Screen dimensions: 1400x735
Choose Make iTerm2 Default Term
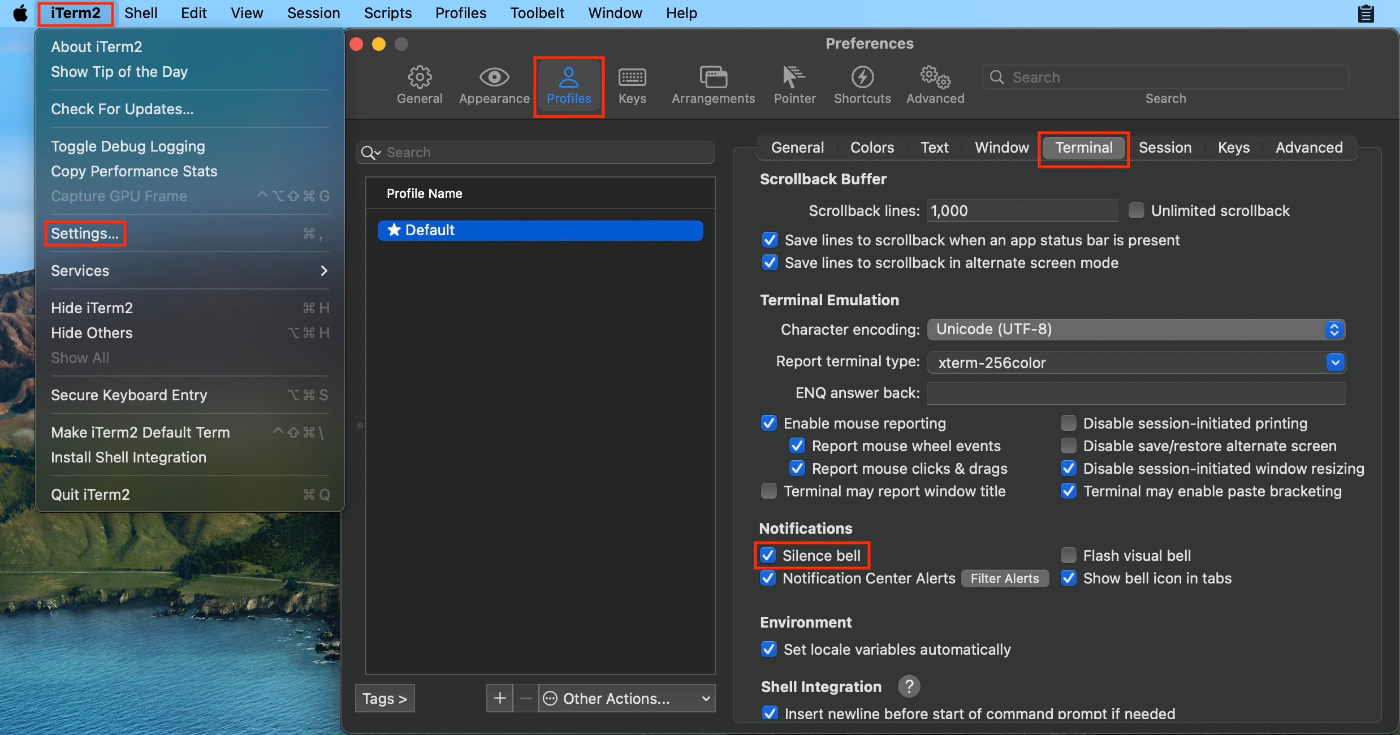[190, 432]
